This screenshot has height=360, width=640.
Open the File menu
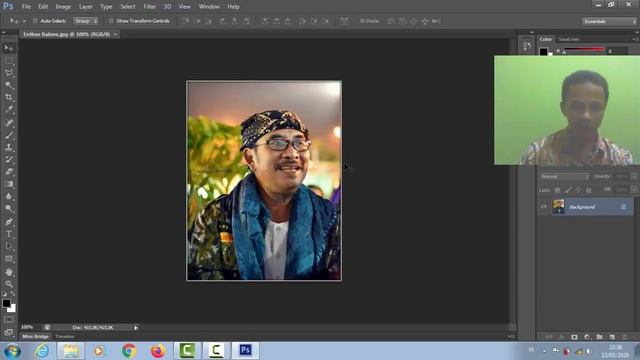[26, 7]
